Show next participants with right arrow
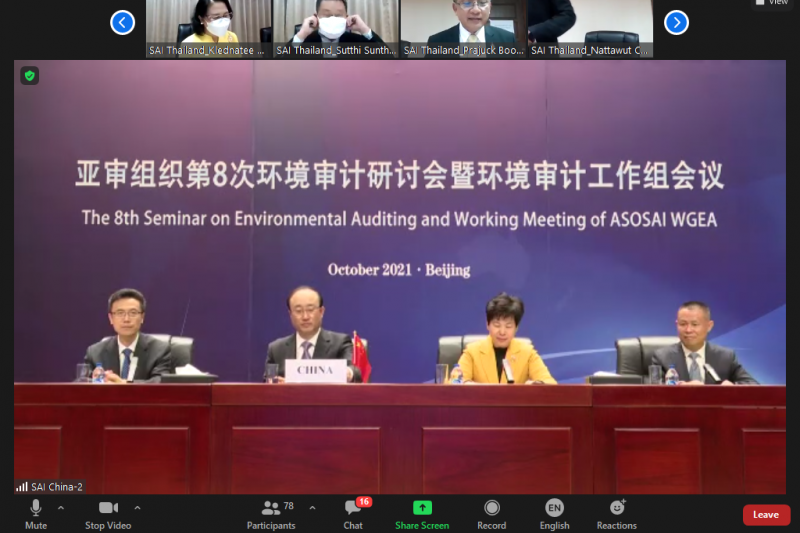This screenshot has width=800, height=533. point(676,22)
